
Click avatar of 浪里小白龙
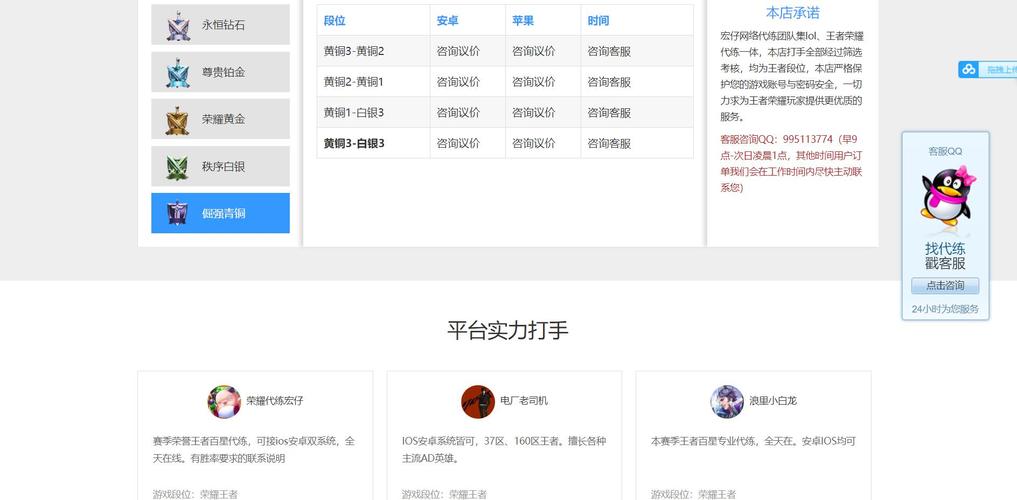point(726,401)
